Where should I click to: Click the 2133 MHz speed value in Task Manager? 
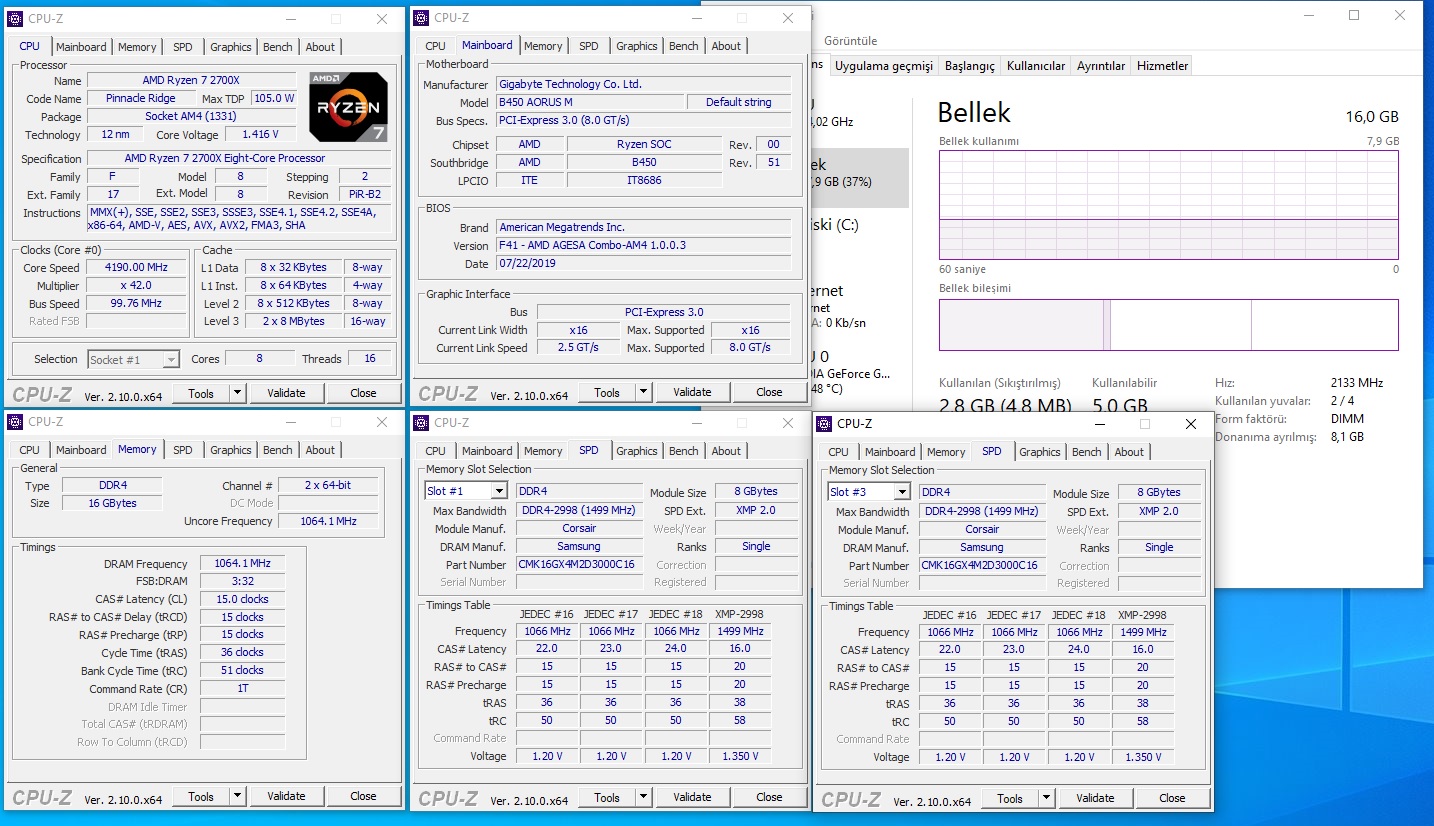(1356, 383)
